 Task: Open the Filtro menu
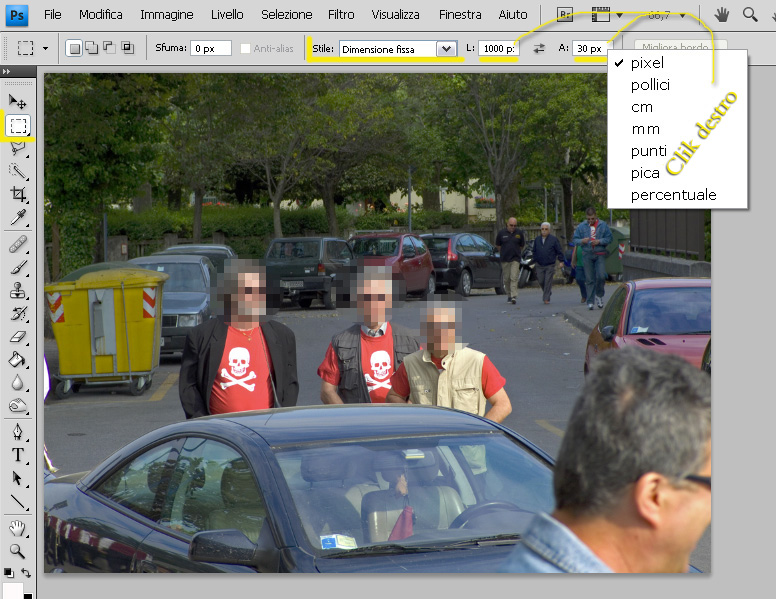click(341, 15)
